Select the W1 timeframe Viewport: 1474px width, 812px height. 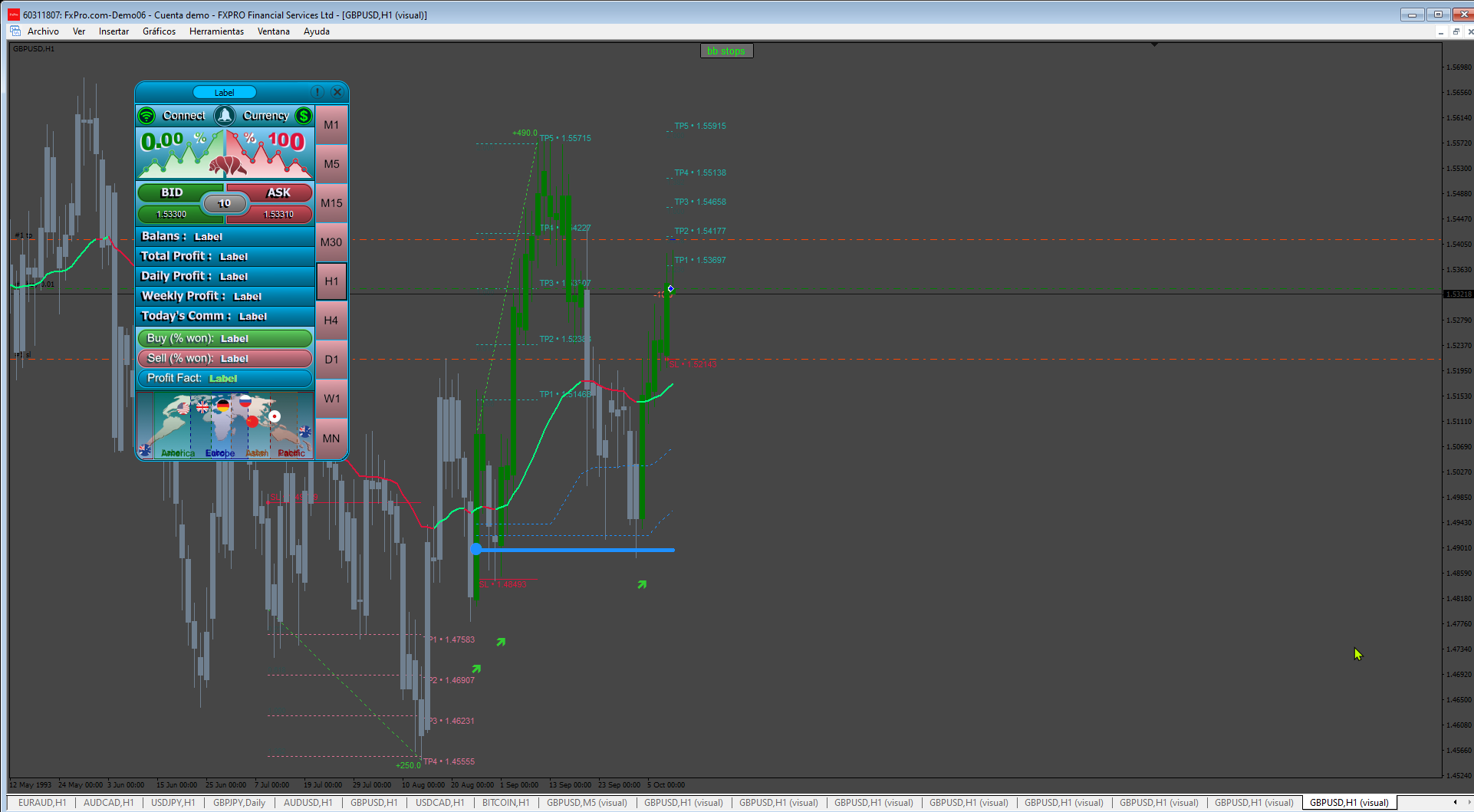[x=331, y=398]
